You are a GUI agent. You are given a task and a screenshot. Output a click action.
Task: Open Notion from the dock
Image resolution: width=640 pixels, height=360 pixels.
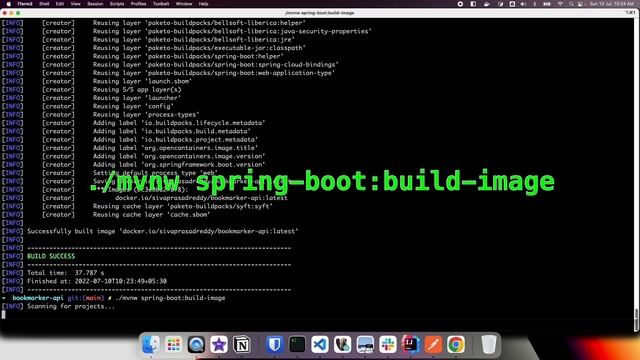pos(242,344)
